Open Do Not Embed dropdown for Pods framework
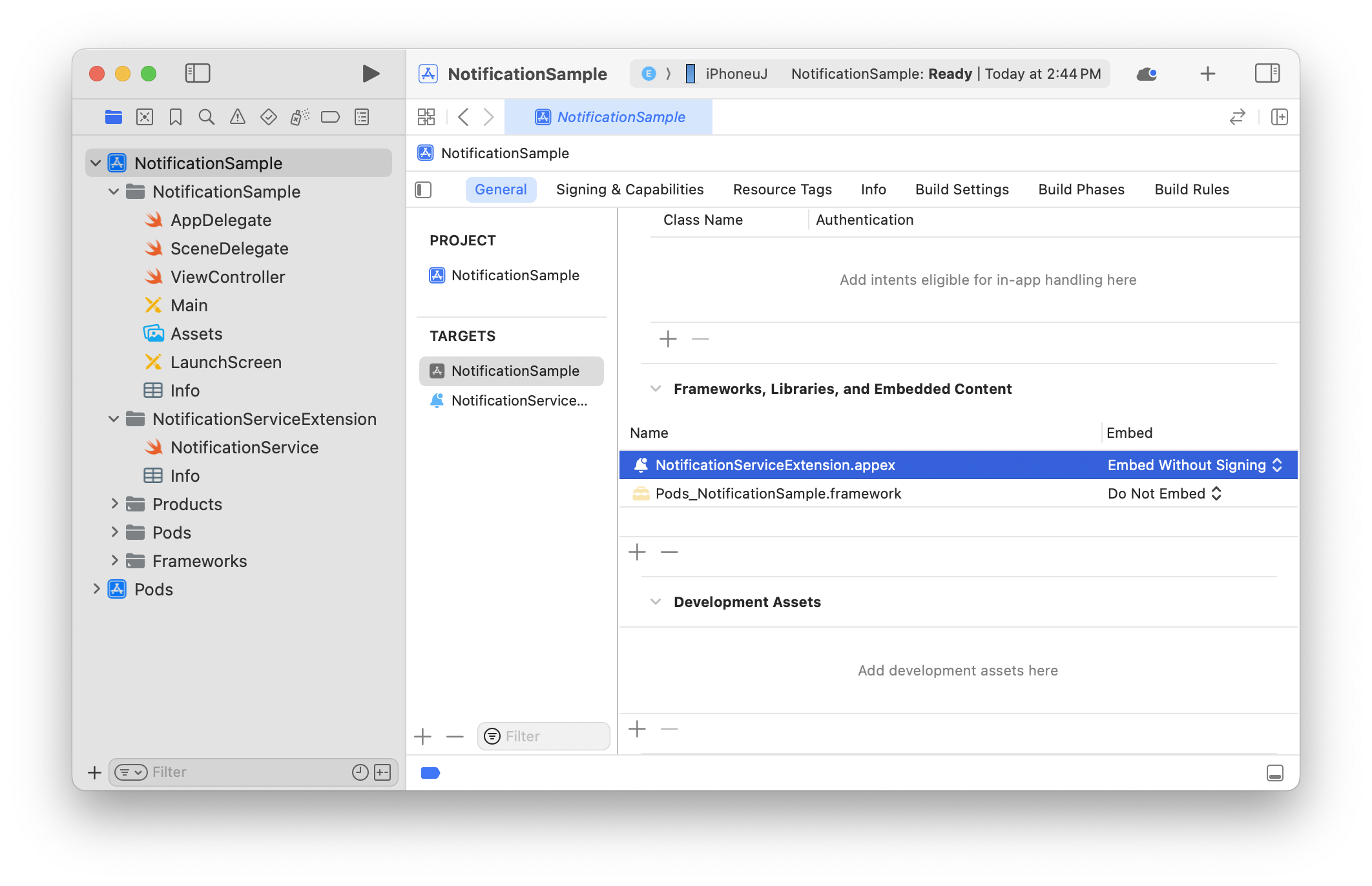The image size is (1372, 886). pyautogui.click(x=1164, y=493)
